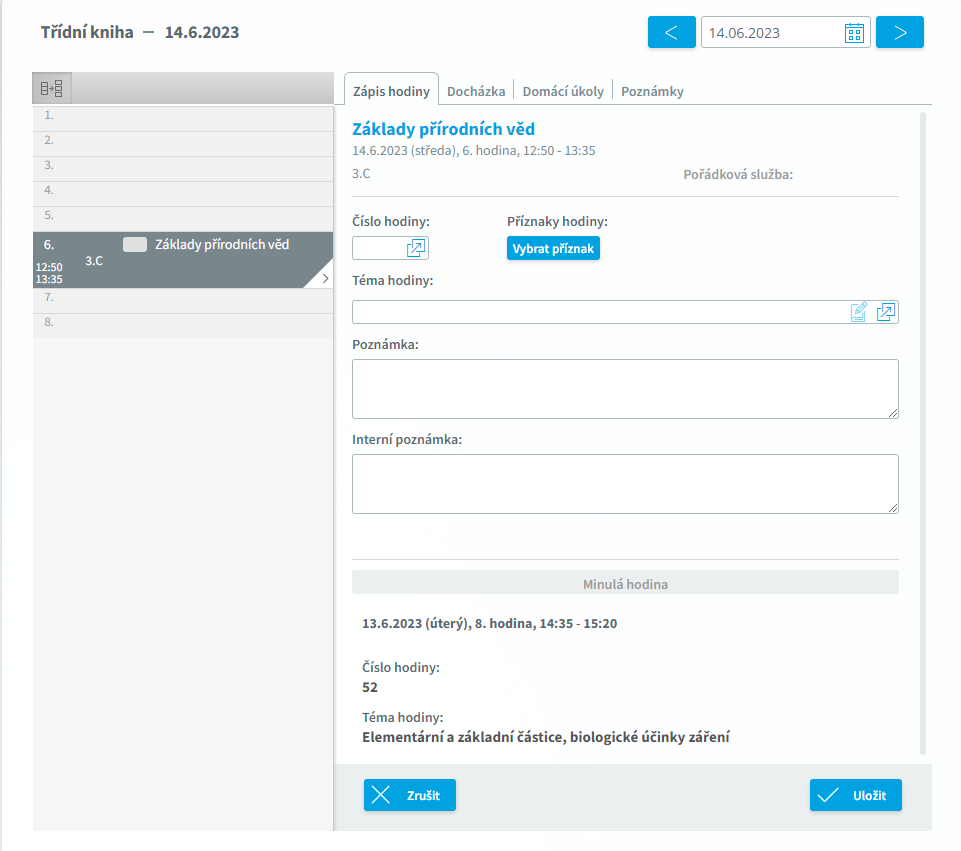Open the topic picker icon in Téma hodiny

coord(886,312)
